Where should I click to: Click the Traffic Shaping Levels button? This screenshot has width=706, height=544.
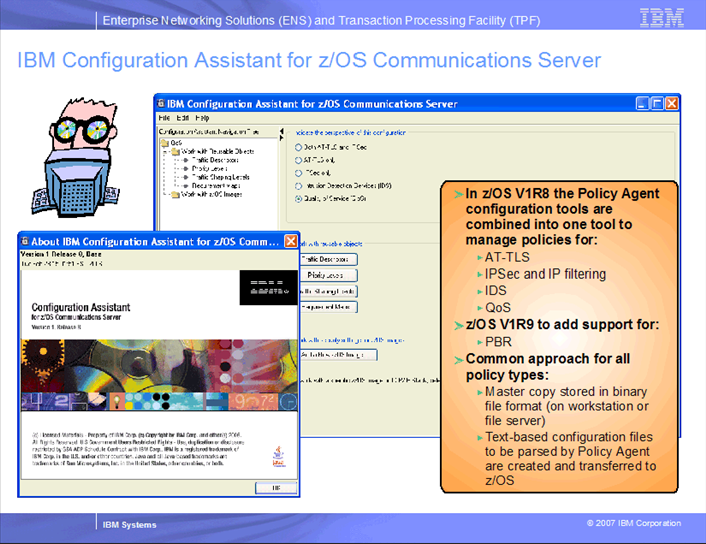329,291
